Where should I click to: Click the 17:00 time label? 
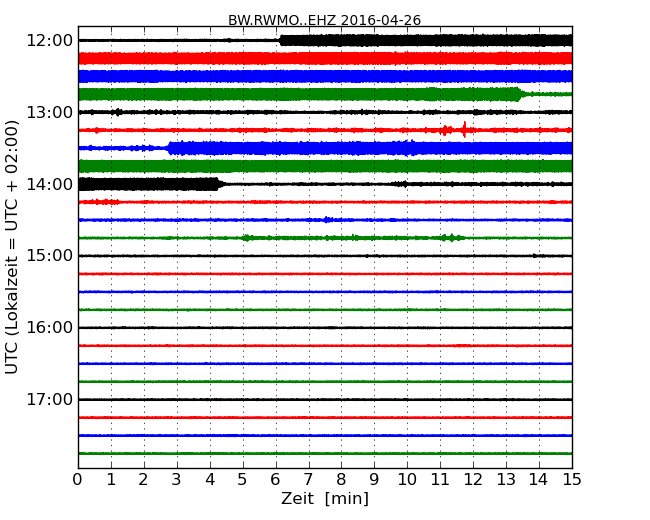(x=49, y=399)
